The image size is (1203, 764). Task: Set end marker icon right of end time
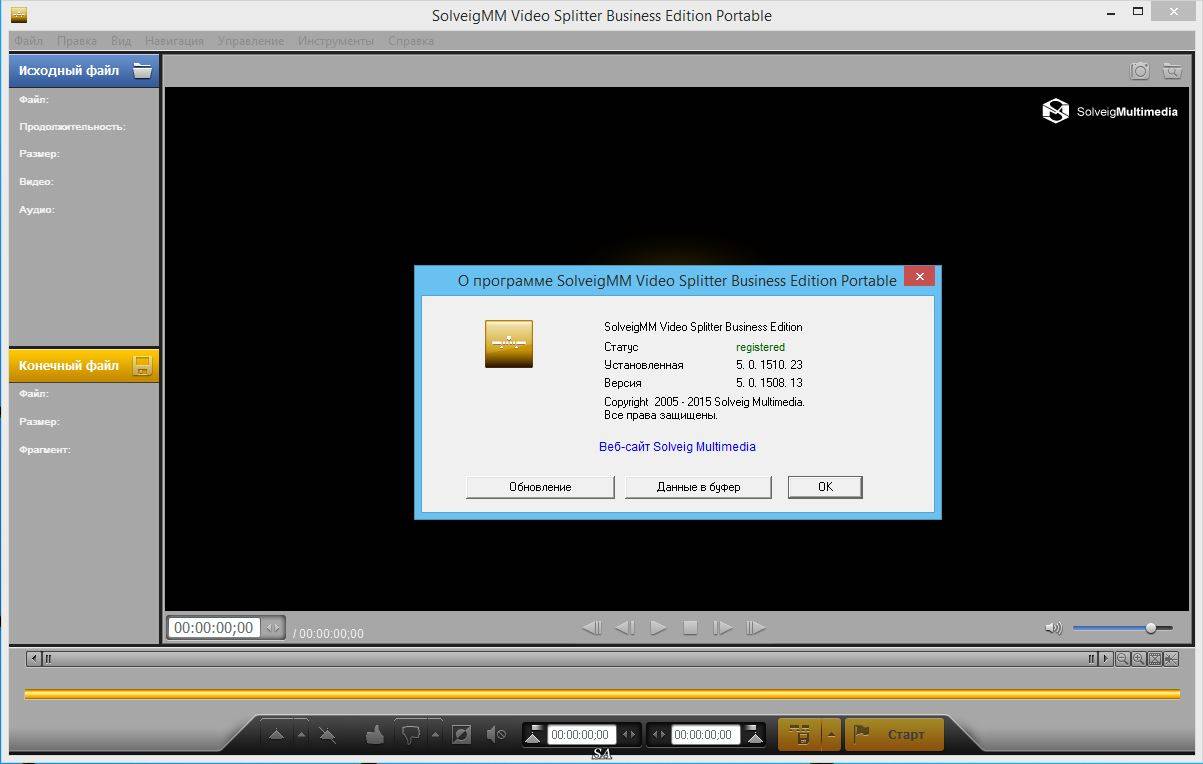755,735
